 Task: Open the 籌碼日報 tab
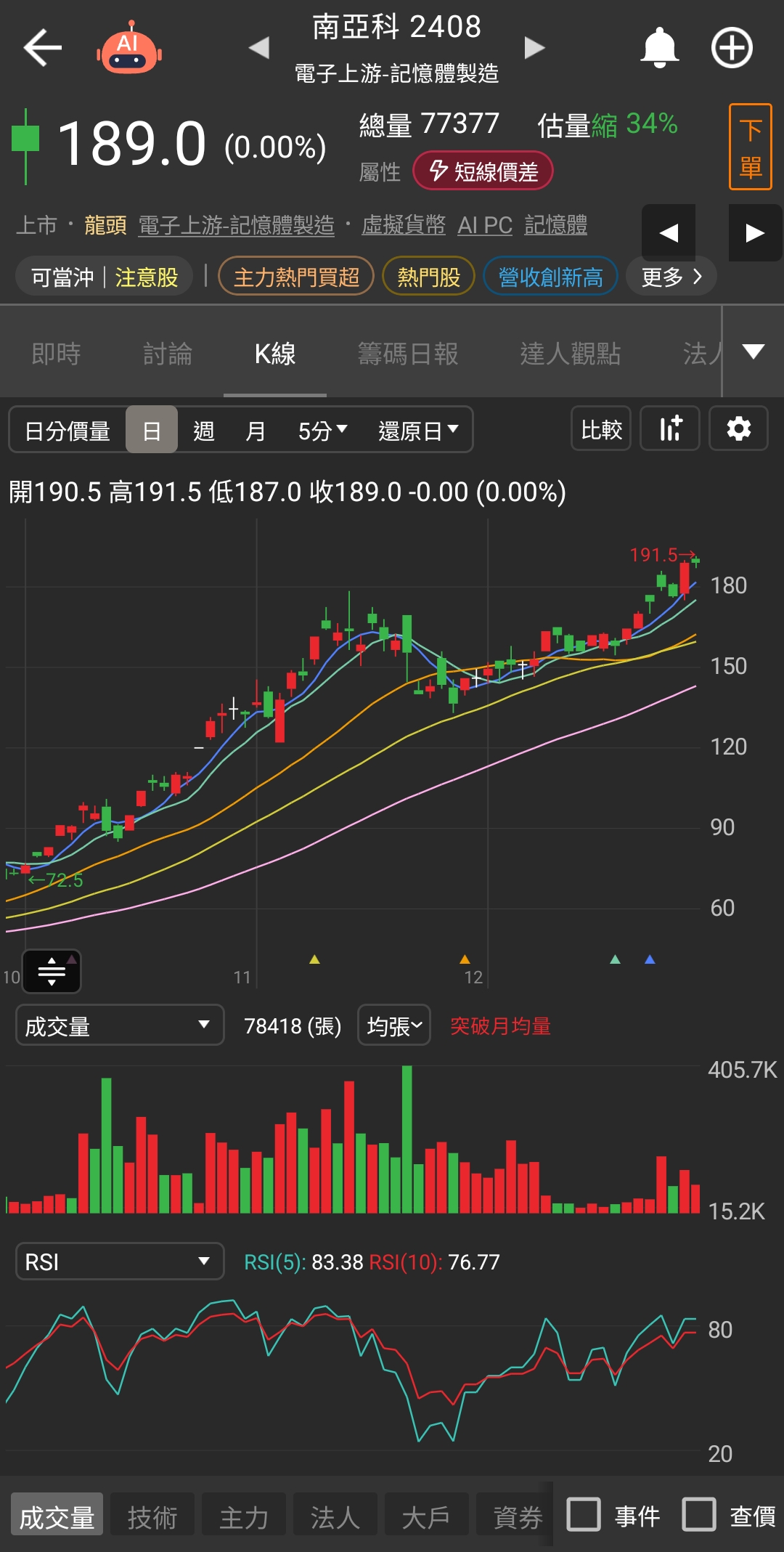coord(408,354)
